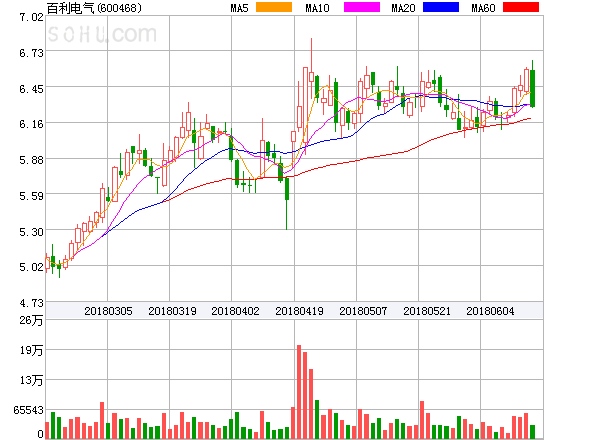Click the MA5 legend label
The image size is (600, 440).
pyautogui.click(x=240, y=8)
